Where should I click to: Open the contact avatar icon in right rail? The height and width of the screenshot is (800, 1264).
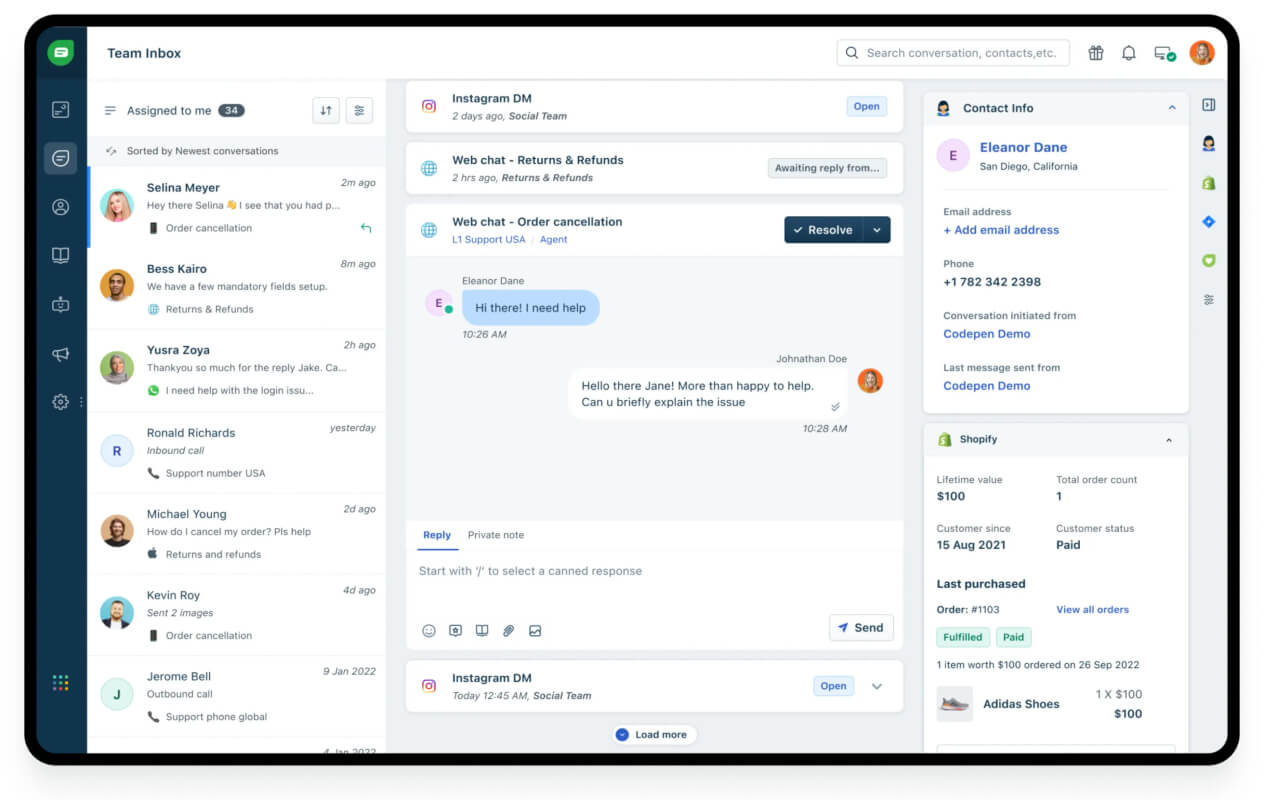(x=1208, y=144)
